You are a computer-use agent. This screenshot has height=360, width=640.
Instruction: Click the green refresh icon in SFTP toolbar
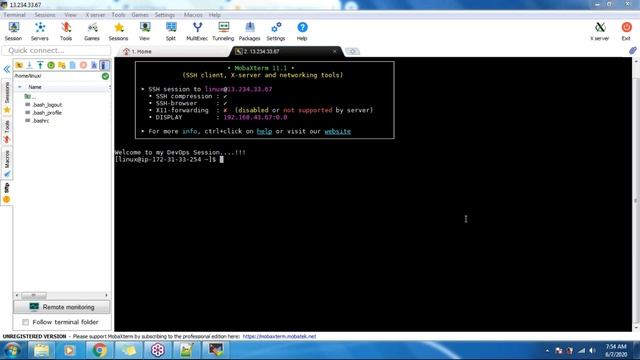pos(51,65)
